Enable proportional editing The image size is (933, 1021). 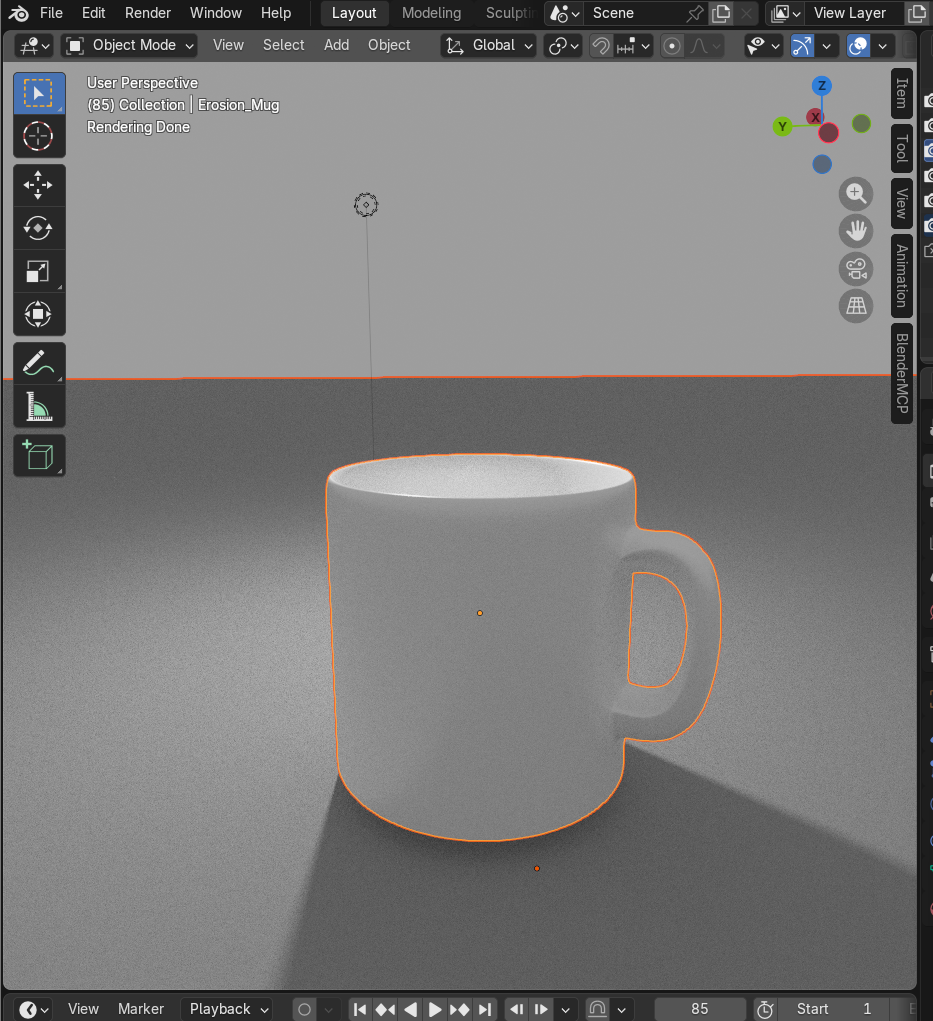[671, 45]
